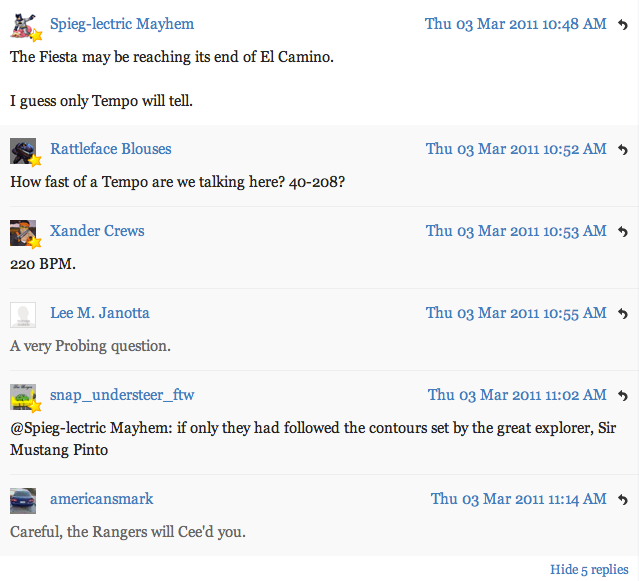Image resolution: width=639 pixels, height=581 pixels.
Task: Open Spieg-lectric Mayhem's avatar image
Action: [24, 26]
